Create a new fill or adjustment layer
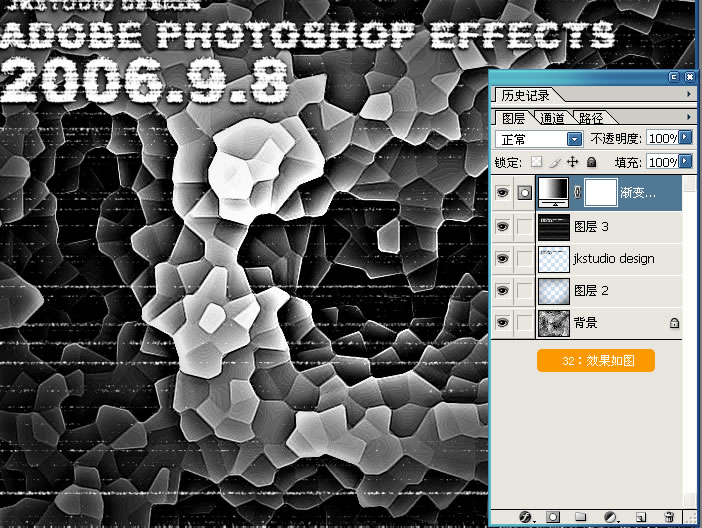The height and width of the screenshot is (528, 702). coord(611,517)
